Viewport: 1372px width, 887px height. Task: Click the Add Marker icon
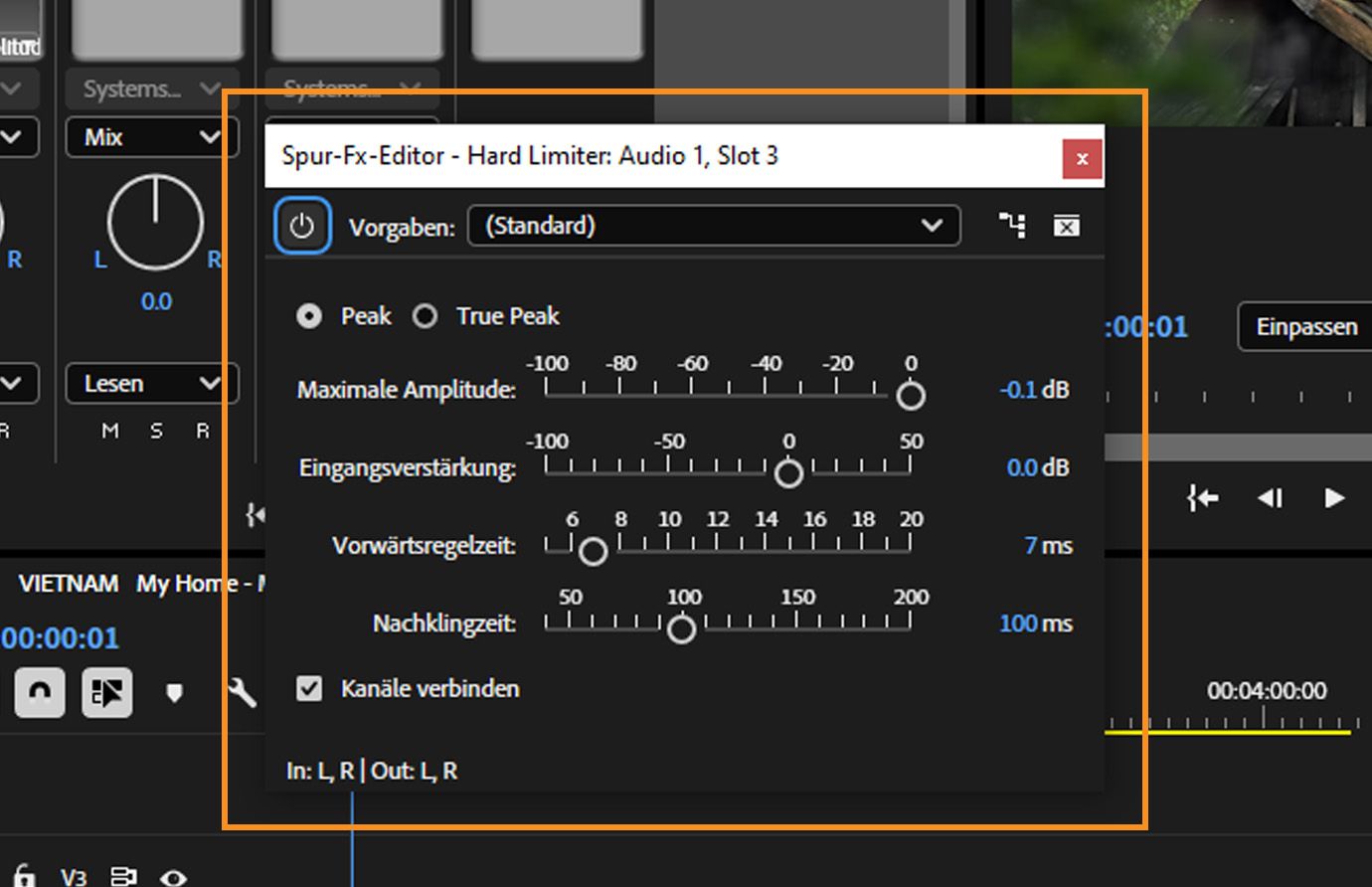pos(174,693)
